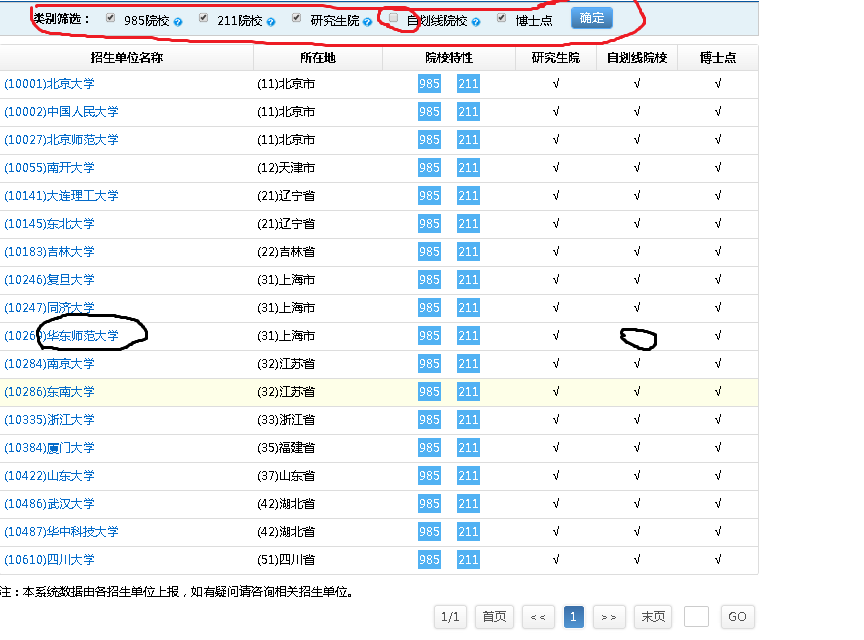Open (10384)厦门大学 link
Screen dimensions: 864x640
[49, 448]
